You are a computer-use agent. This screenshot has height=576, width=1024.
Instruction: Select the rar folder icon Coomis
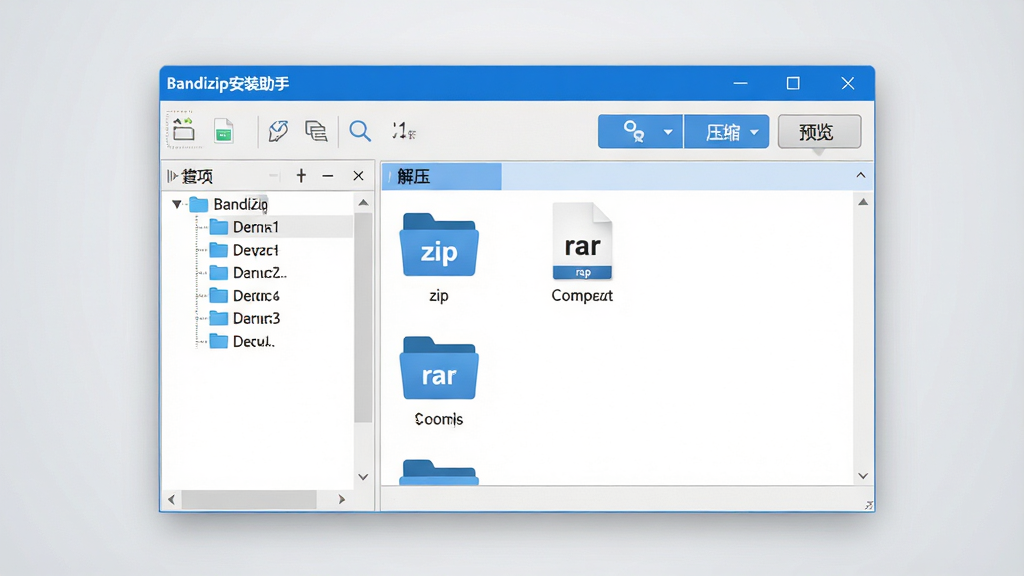pyautogui.click(x=439, y=368)
